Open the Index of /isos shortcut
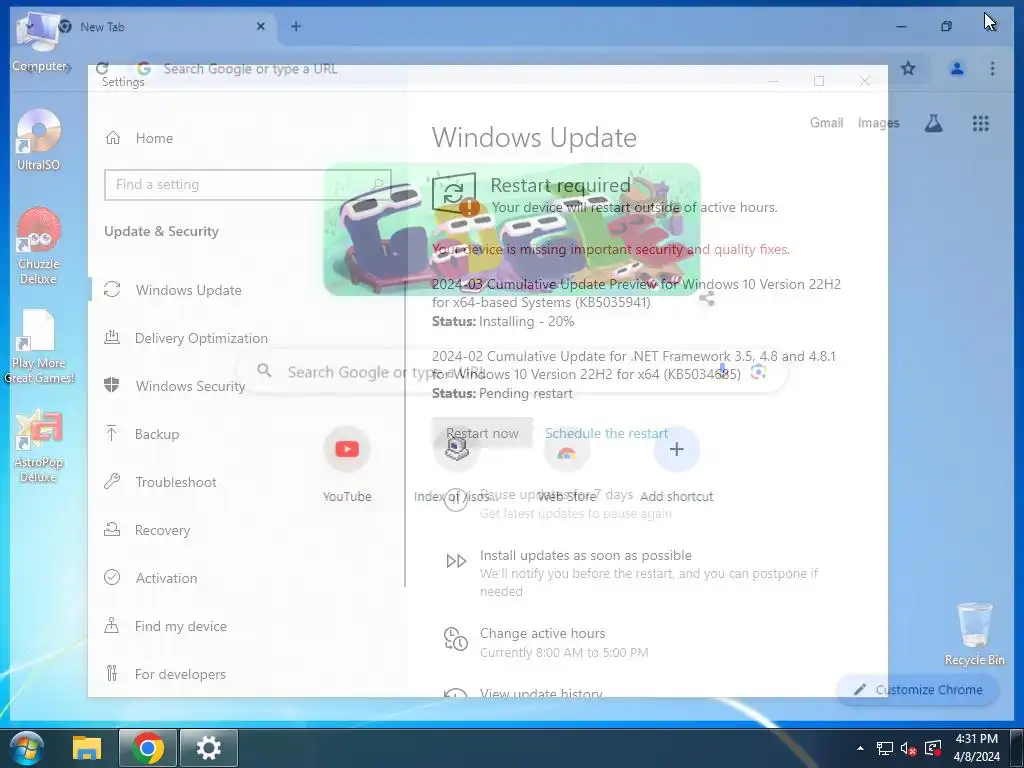This screenshot has height=768, width=1024. pyautogui.click(x=456, y=464)
